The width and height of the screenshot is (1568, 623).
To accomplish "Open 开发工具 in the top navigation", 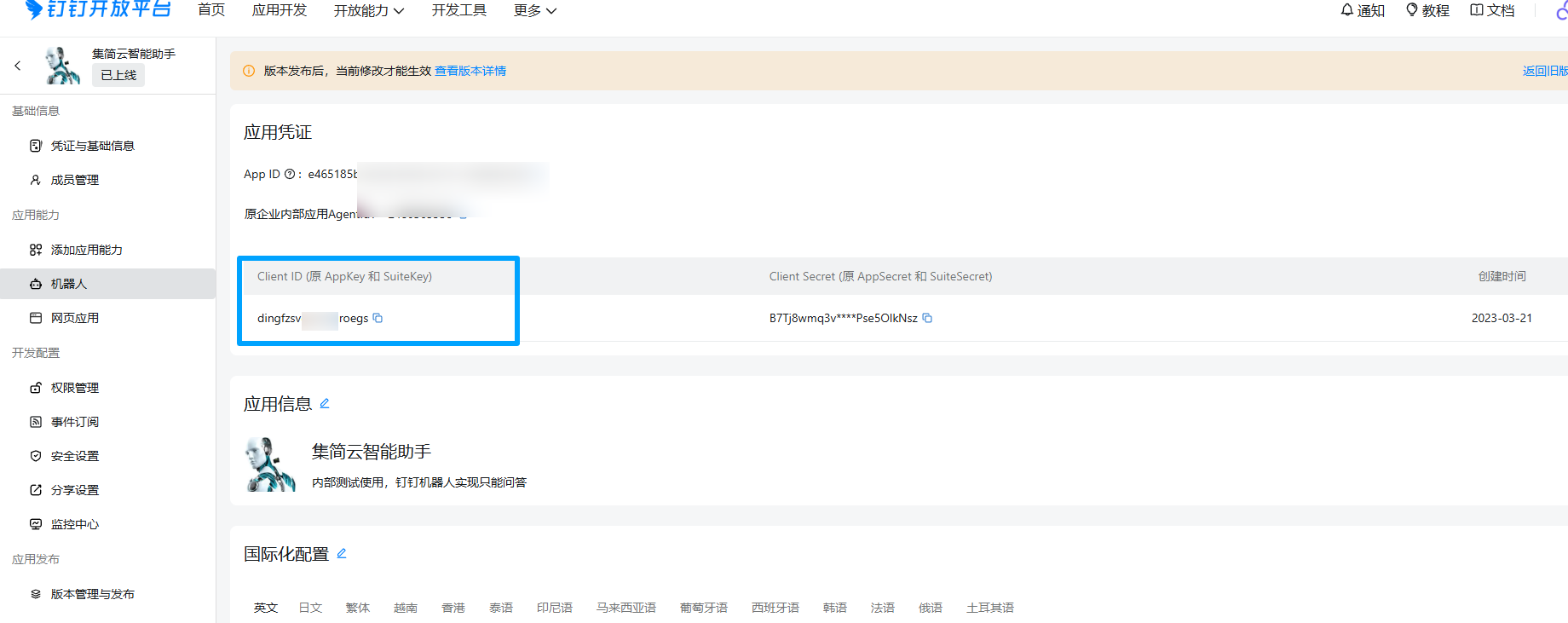I will point(459,10).
